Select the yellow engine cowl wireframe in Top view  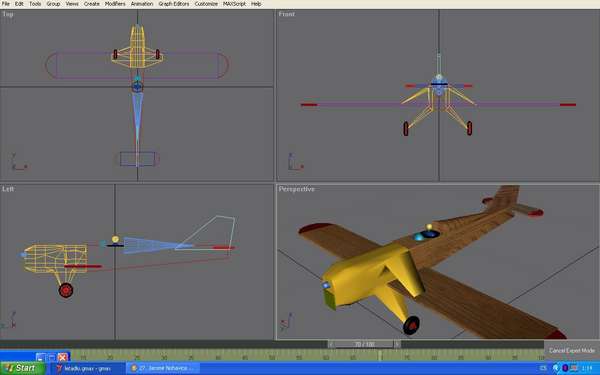137,47
